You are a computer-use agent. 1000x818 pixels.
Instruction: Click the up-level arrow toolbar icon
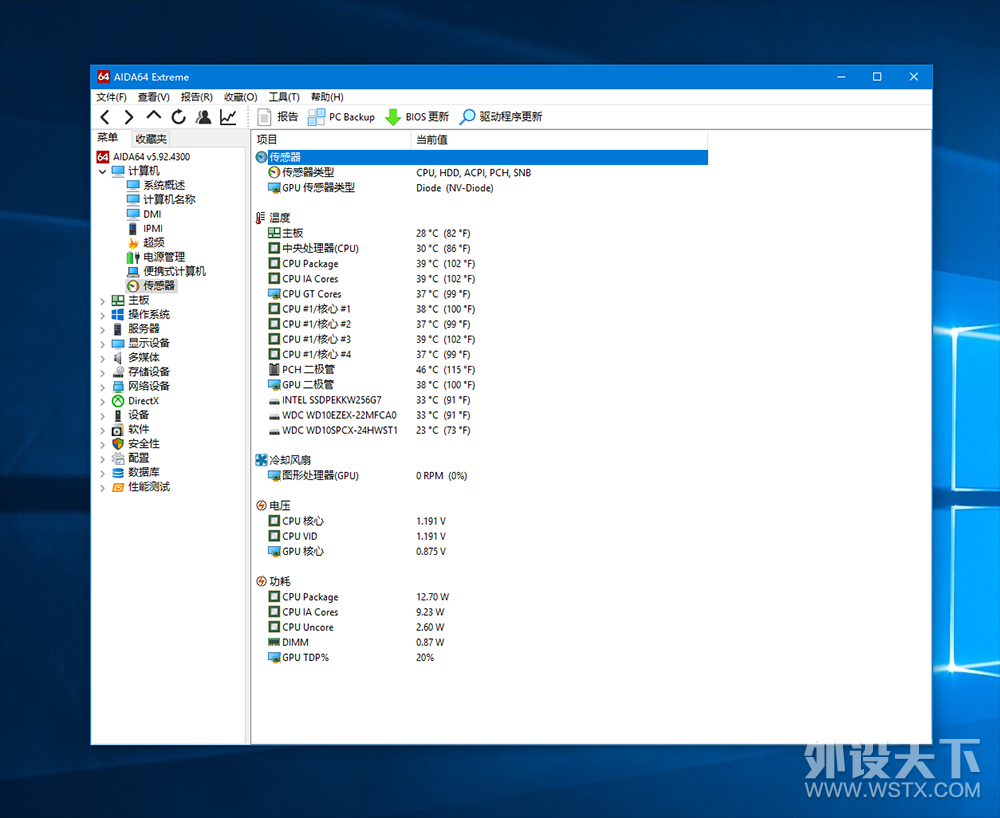click(154, 115)
